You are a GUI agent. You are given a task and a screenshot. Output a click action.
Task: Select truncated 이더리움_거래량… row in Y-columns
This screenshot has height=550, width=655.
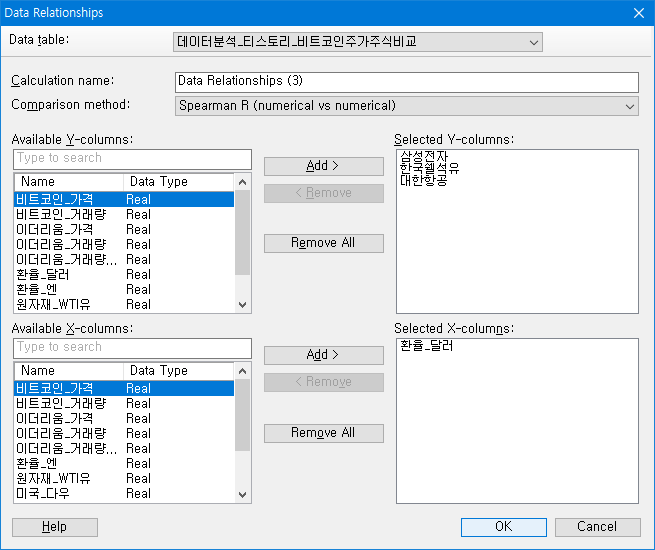[x=124, y=260]
